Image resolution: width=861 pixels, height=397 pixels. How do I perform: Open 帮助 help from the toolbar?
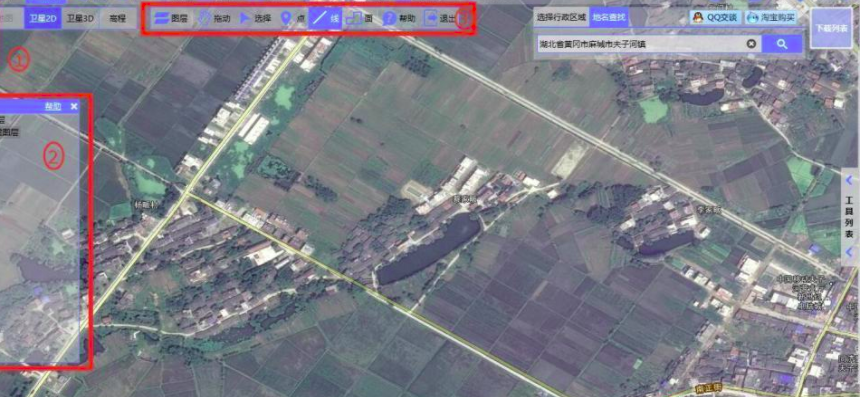pos(399,18)
